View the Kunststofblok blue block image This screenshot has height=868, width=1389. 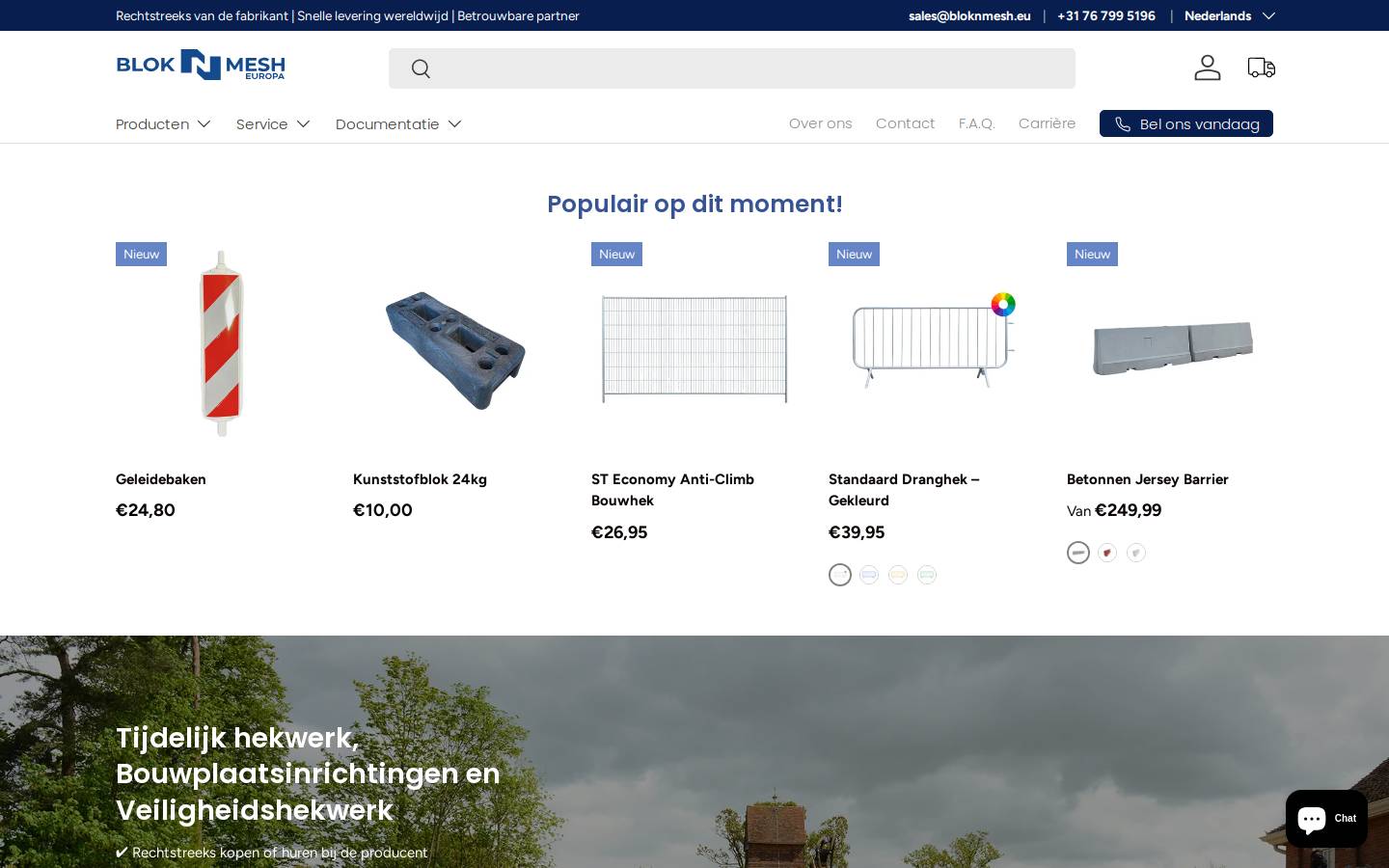tap(455, 349)
